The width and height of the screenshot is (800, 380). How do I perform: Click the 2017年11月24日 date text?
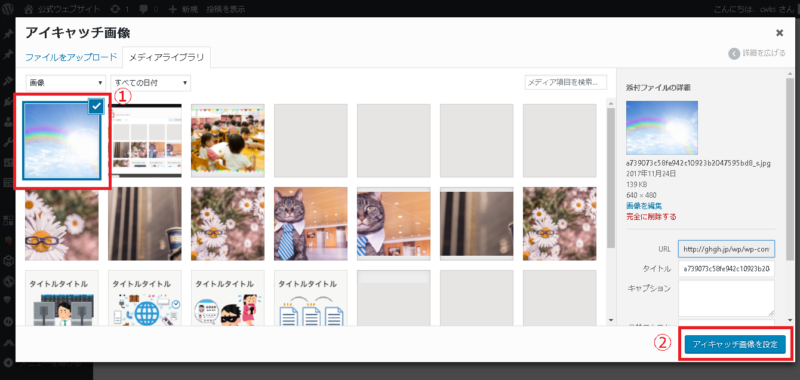click(651, 174)
